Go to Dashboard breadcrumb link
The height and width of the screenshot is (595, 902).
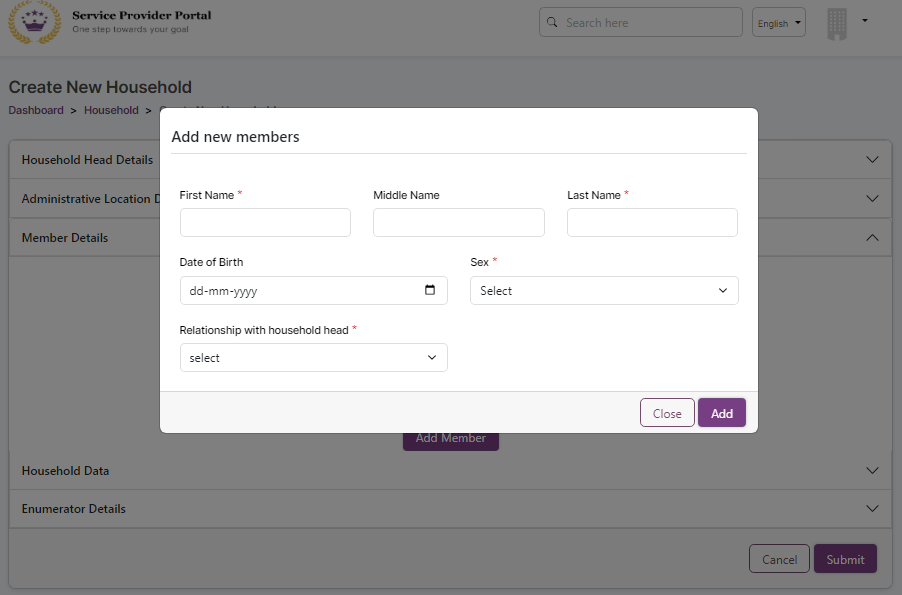point(36,110)
